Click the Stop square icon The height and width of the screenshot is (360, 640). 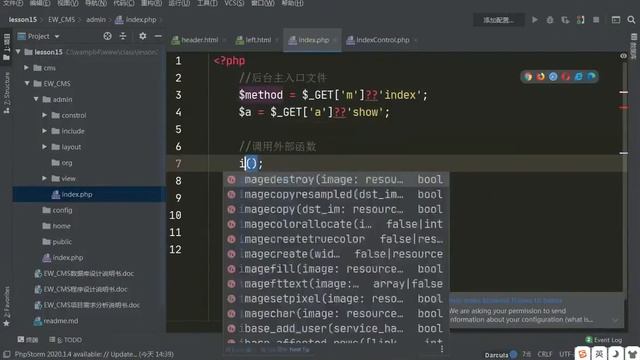(x=596, y=20)
